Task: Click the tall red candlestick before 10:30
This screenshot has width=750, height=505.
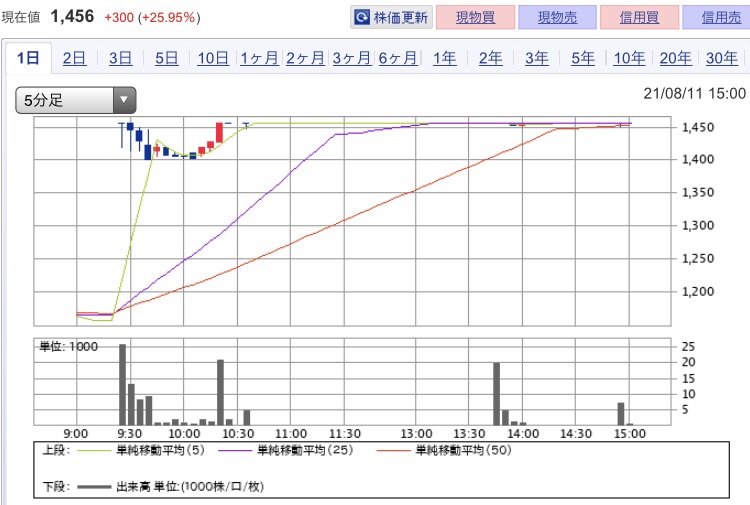Action: click(220, 132)
